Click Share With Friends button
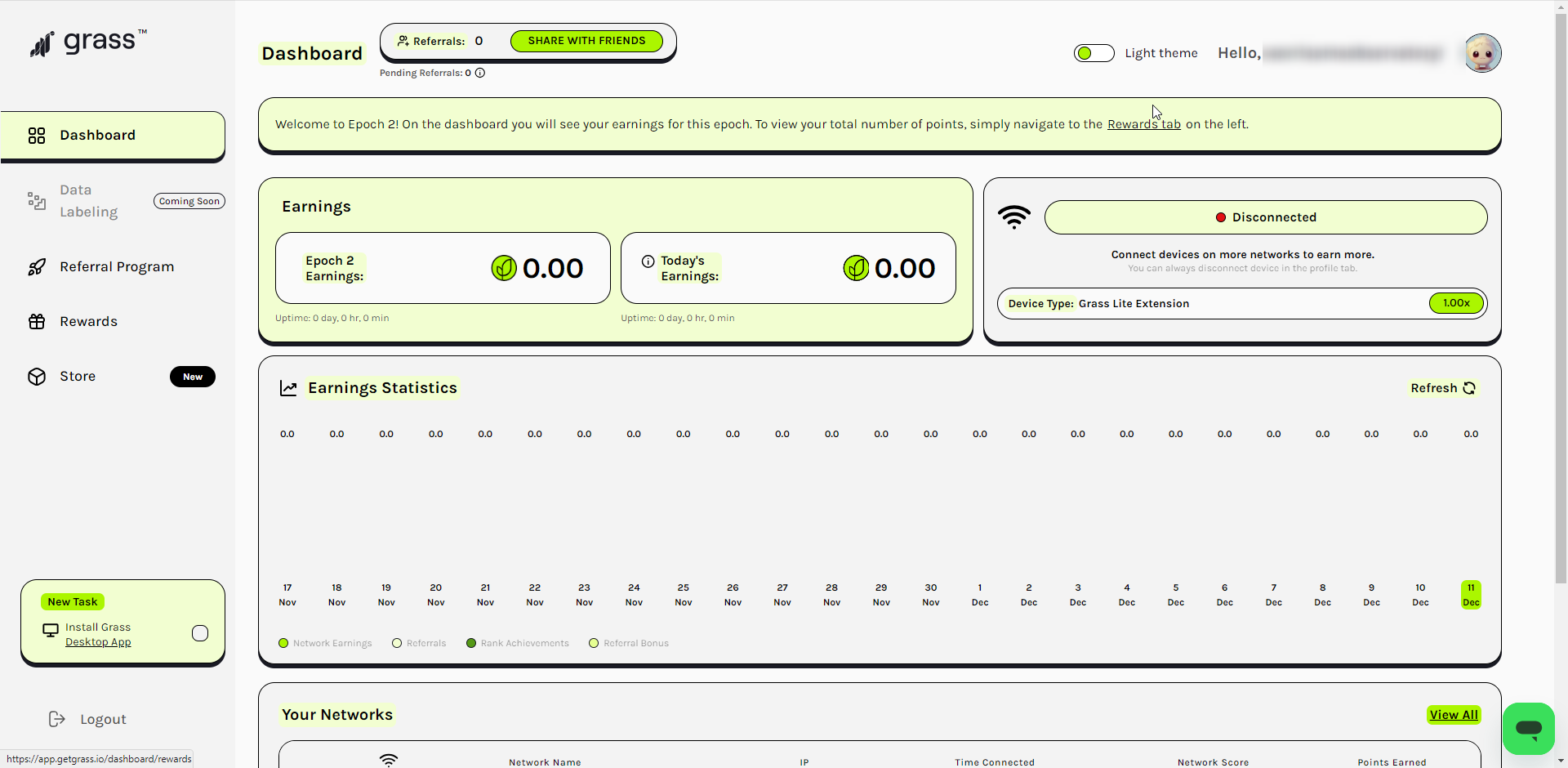 586,41
